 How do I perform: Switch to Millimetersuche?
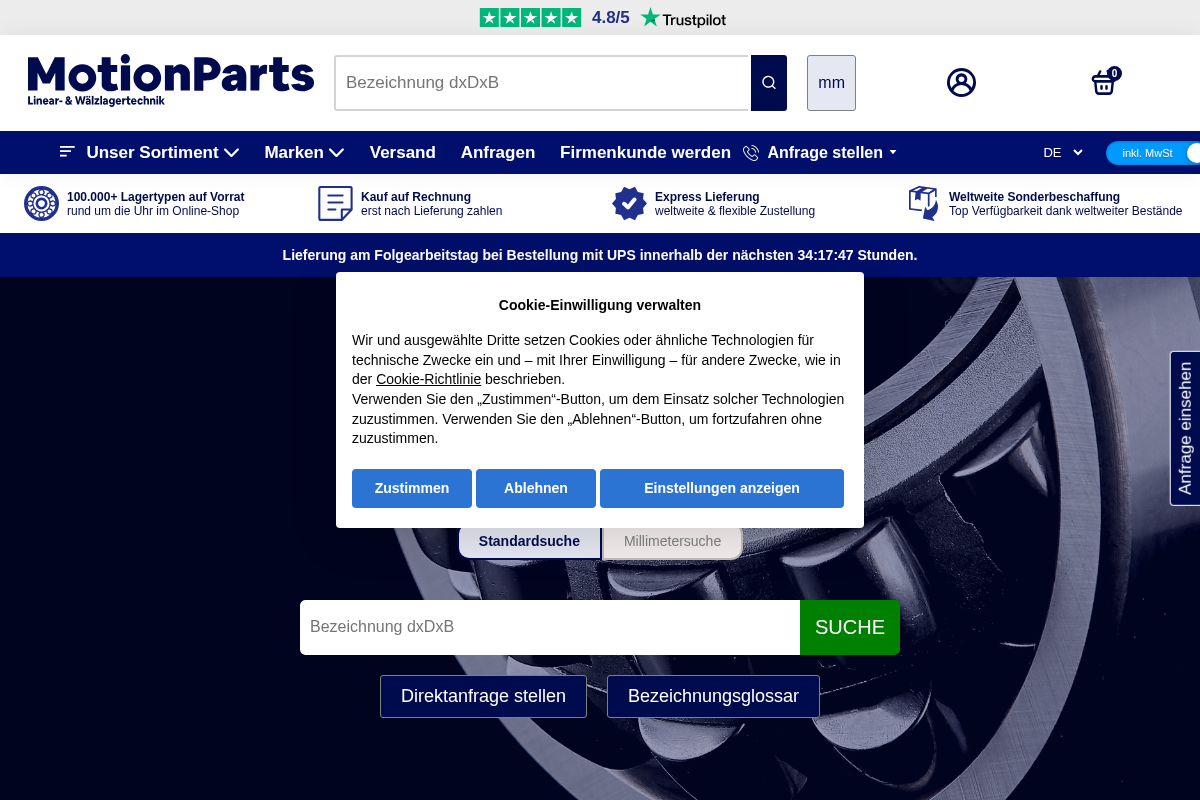(x=672, y=541)
